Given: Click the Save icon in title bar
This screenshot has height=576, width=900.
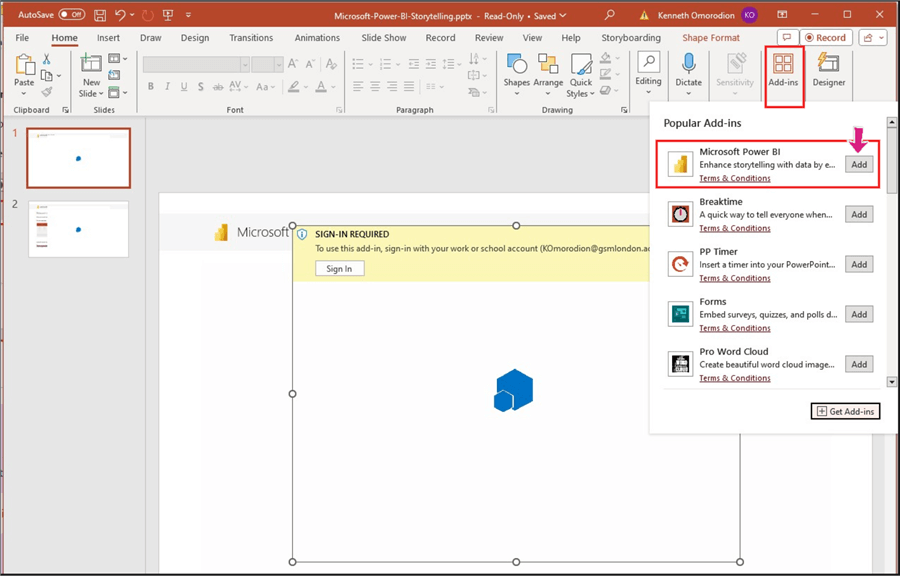Looking at the screenshot, I should (98, 15).
